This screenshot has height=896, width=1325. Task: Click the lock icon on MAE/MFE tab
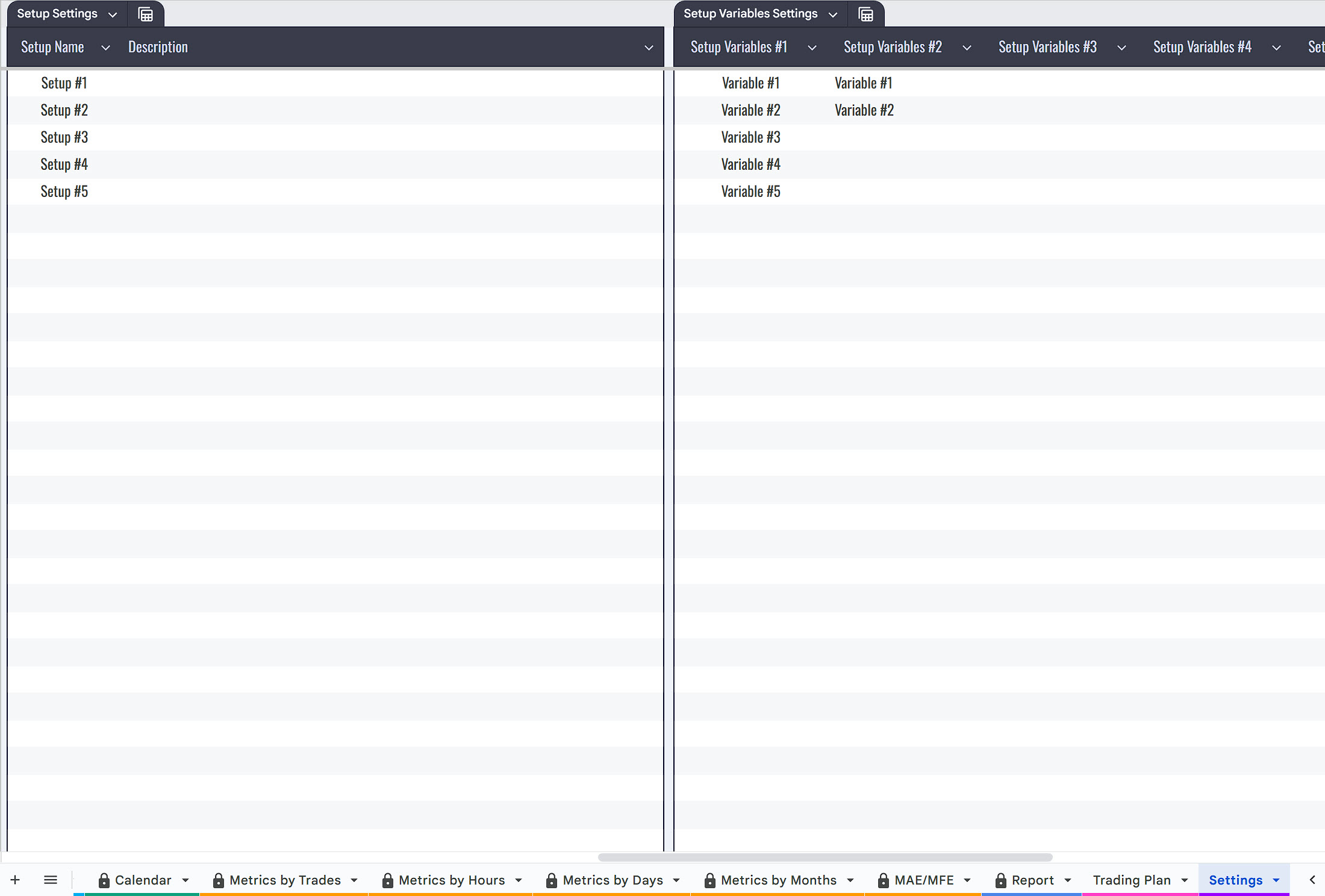click(x=883, y=880)
